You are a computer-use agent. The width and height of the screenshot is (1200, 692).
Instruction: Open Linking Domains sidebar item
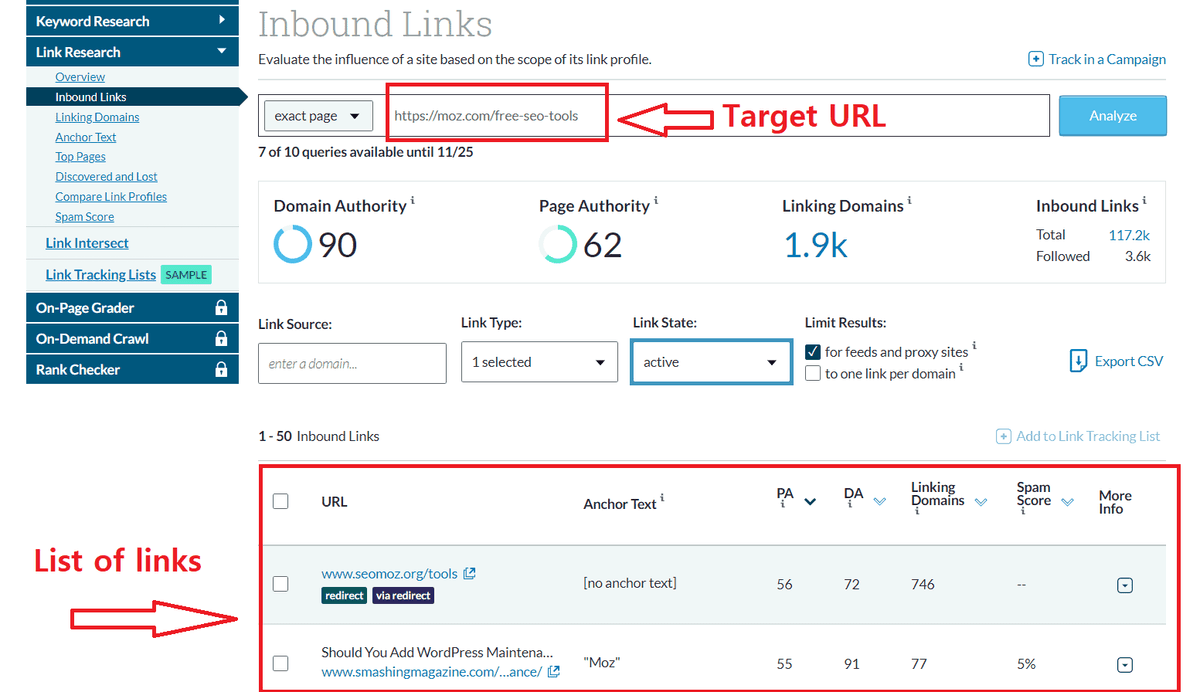point(97,117)
